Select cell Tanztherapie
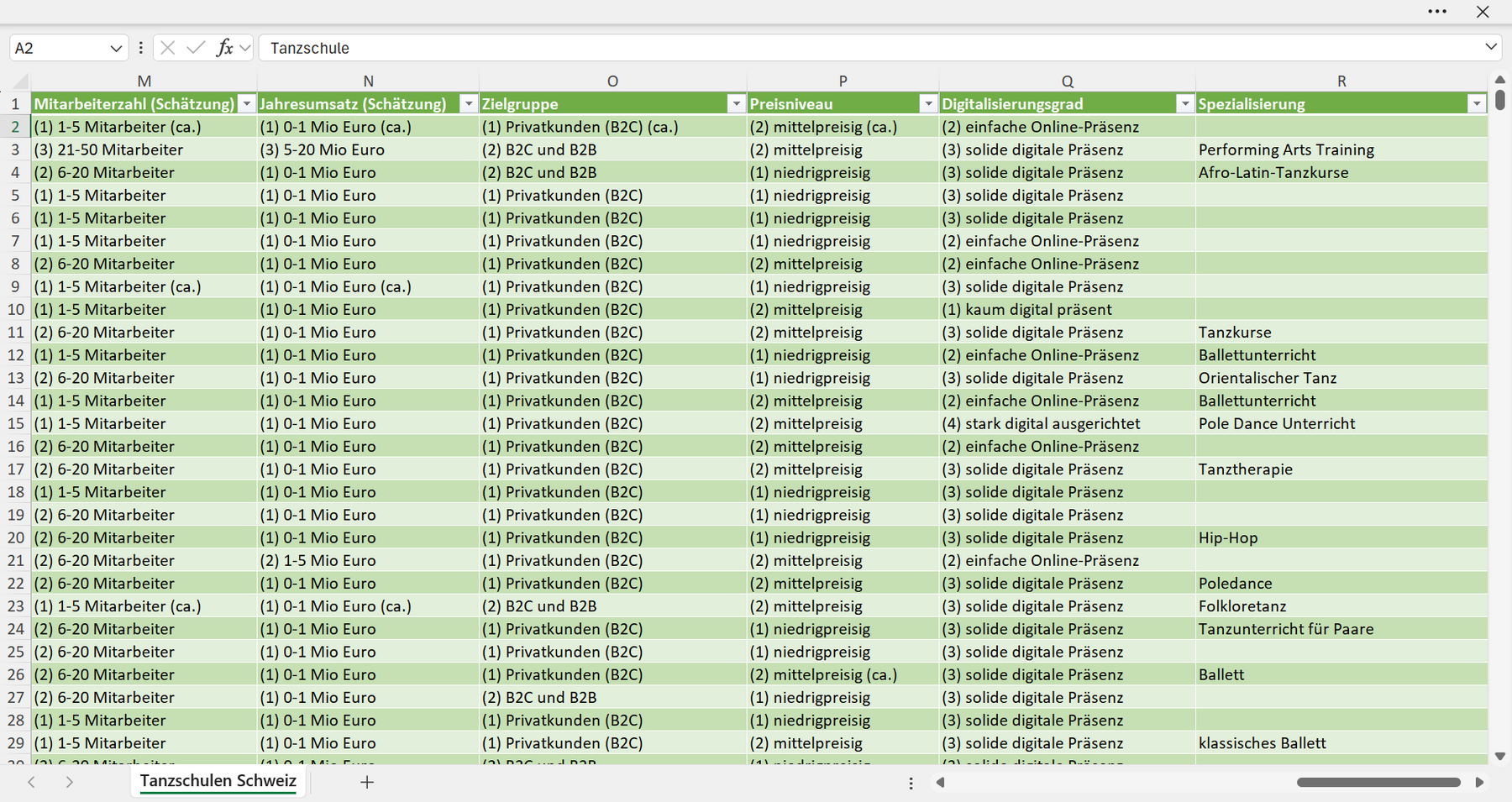Screen dimensions: 1512x802 (x=1341, y=469)
